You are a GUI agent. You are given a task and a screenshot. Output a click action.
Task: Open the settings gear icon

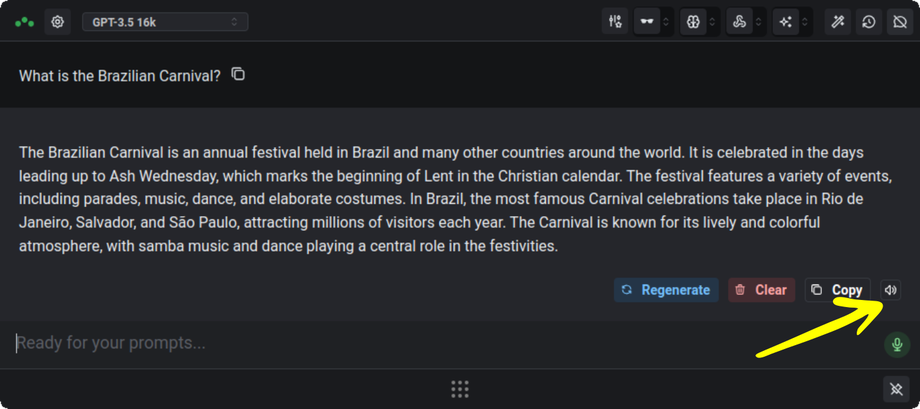pos(58,21)
